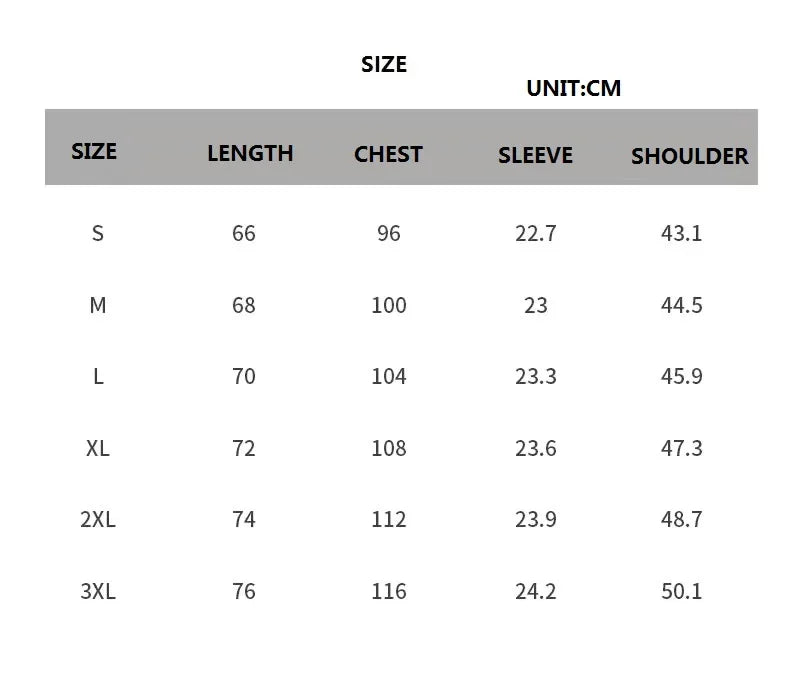Select the chest value 100
This screenshot has height=690, width=790.
pos(388,305)
